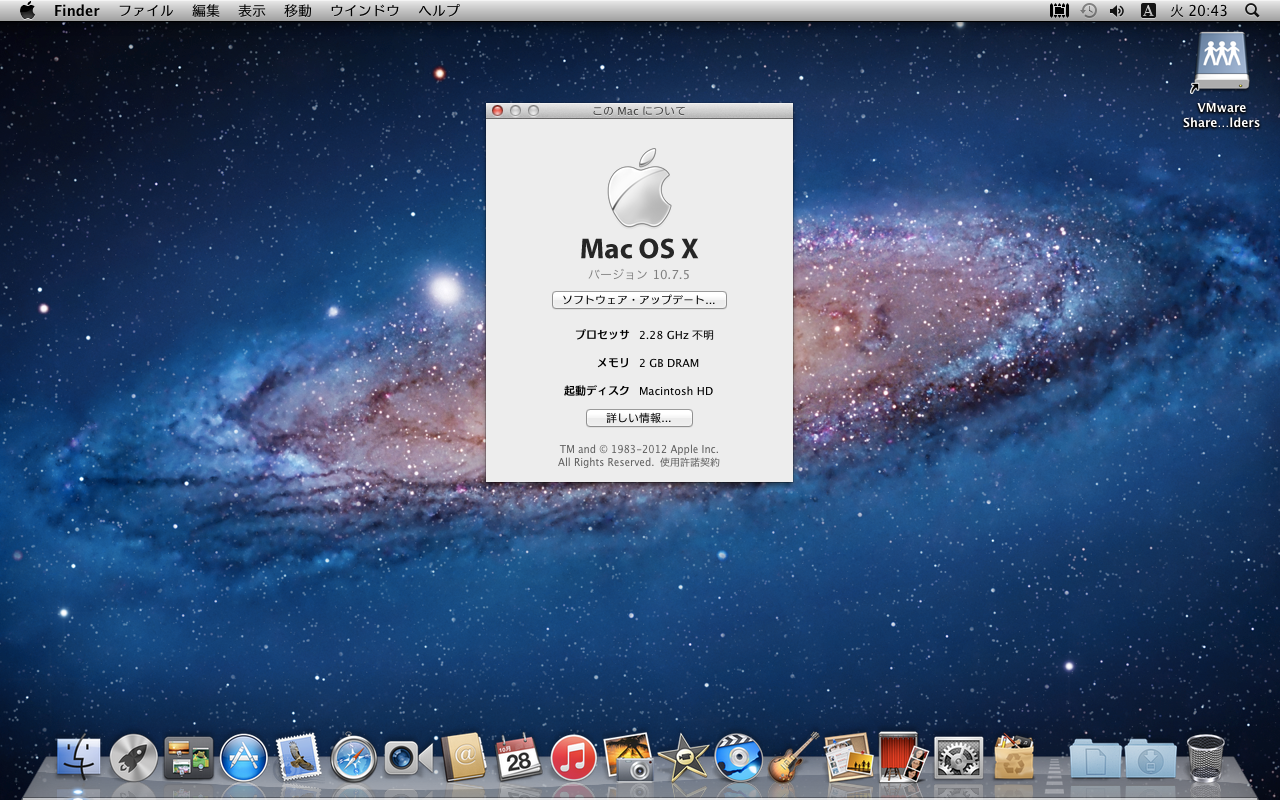Open iCal calendar showing 28

(518, 759)
